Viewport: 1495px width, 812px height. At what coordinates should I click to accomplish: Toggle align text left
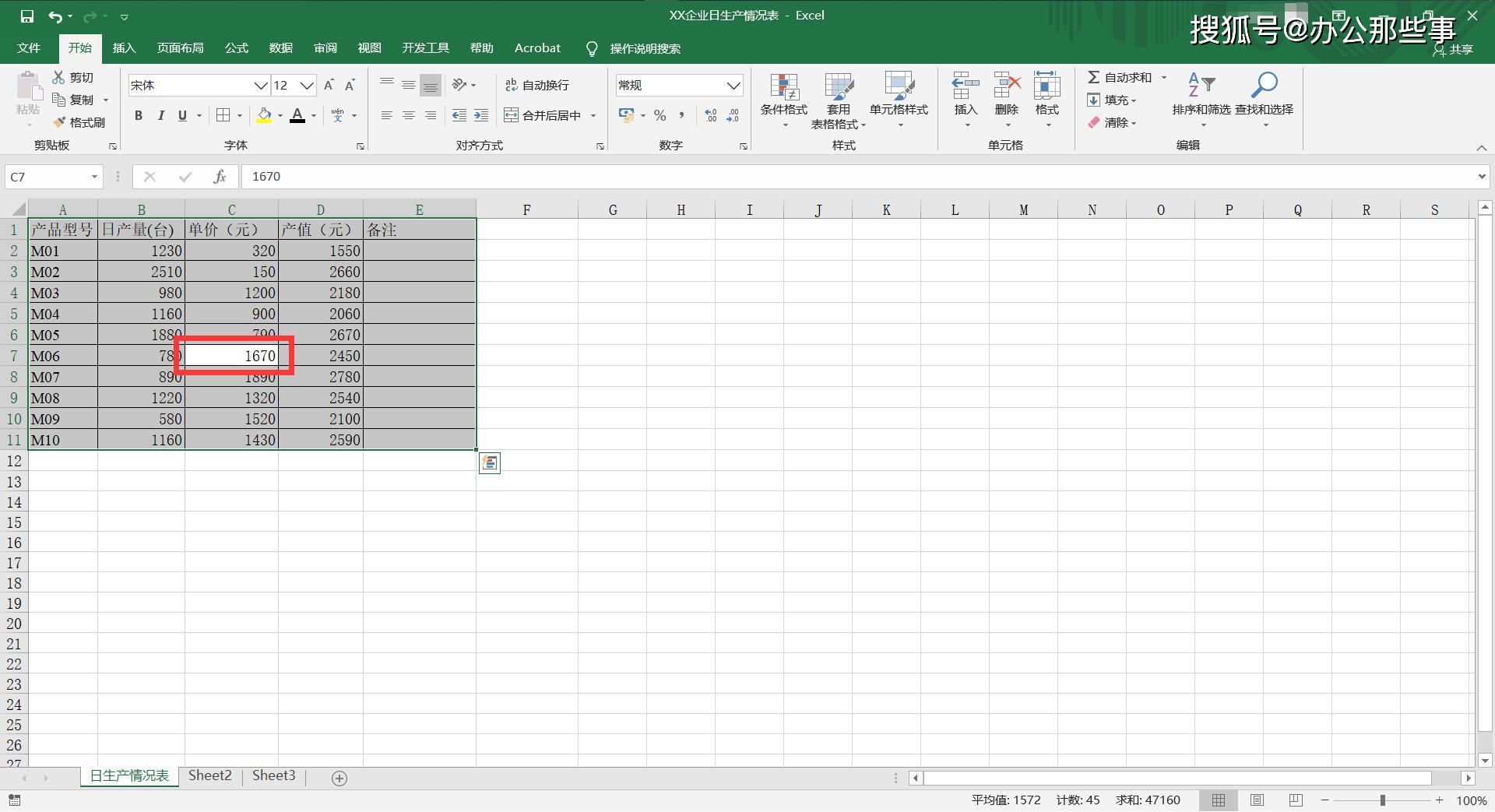pos(386,115)
